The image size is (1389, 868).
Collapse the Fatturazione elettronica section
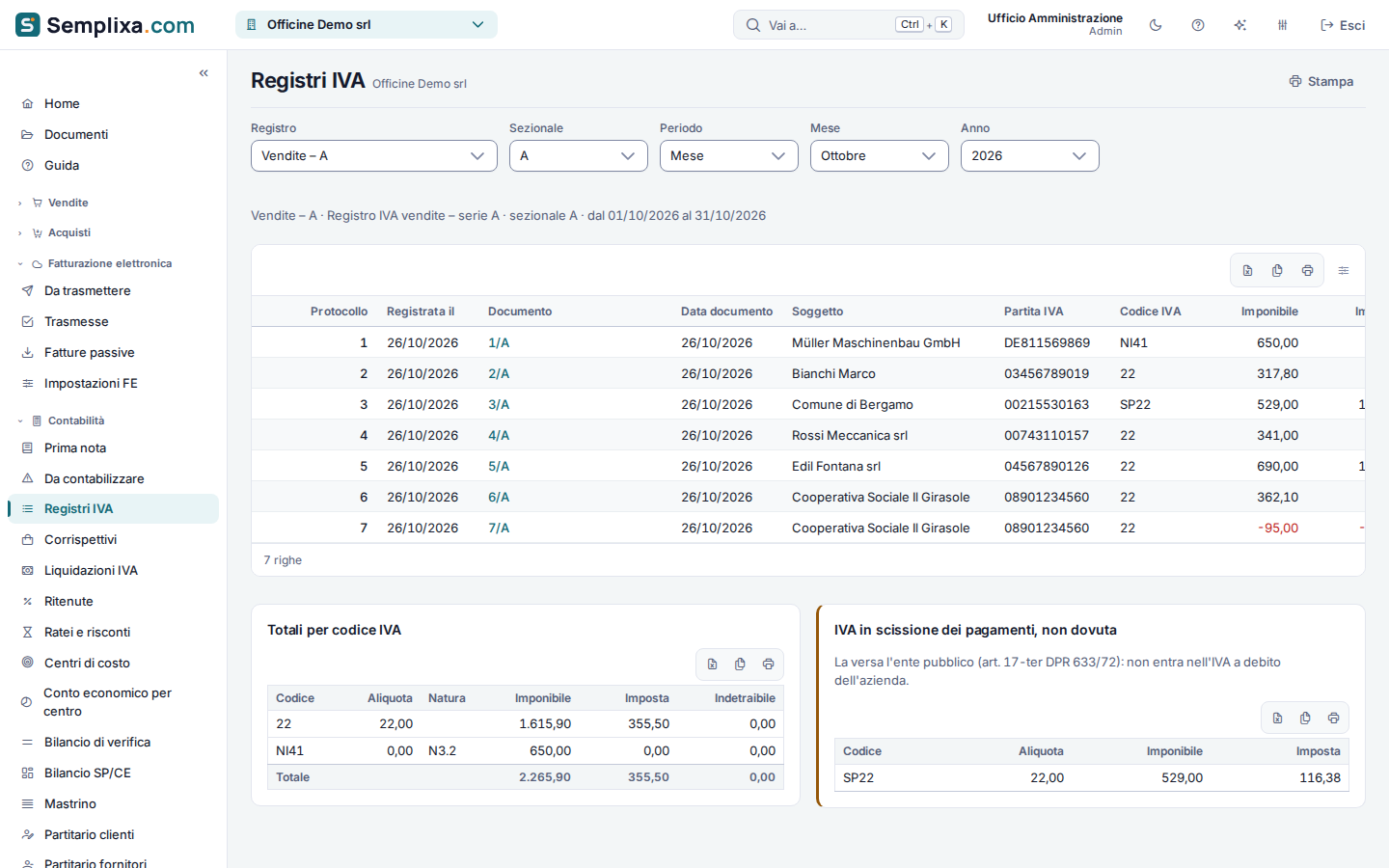(x=114, y=263)
